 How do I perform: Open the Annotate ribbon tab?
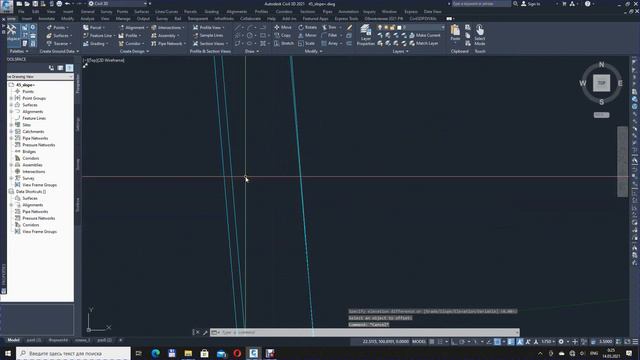[x=46, y=18]
